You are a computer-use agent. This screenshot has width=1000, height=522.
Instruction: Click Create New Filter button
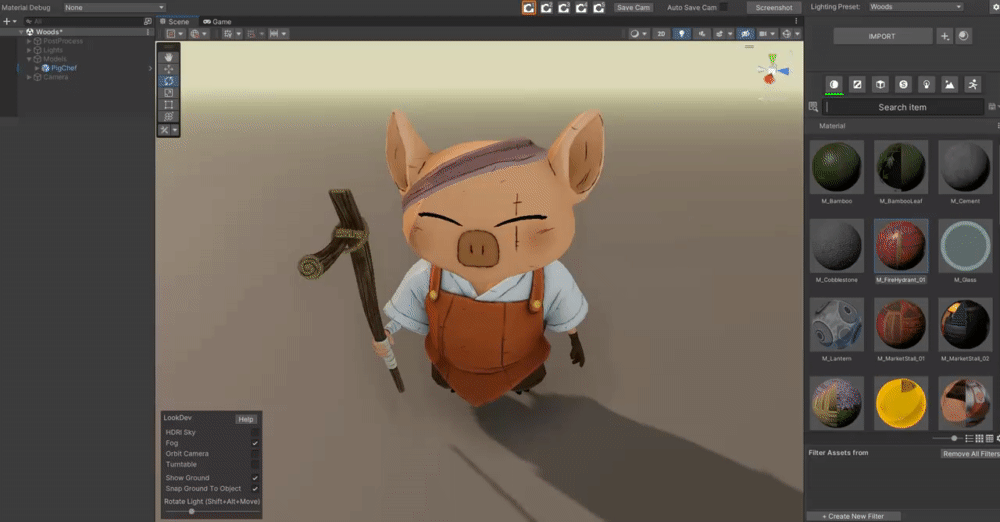tap(853, 516)
